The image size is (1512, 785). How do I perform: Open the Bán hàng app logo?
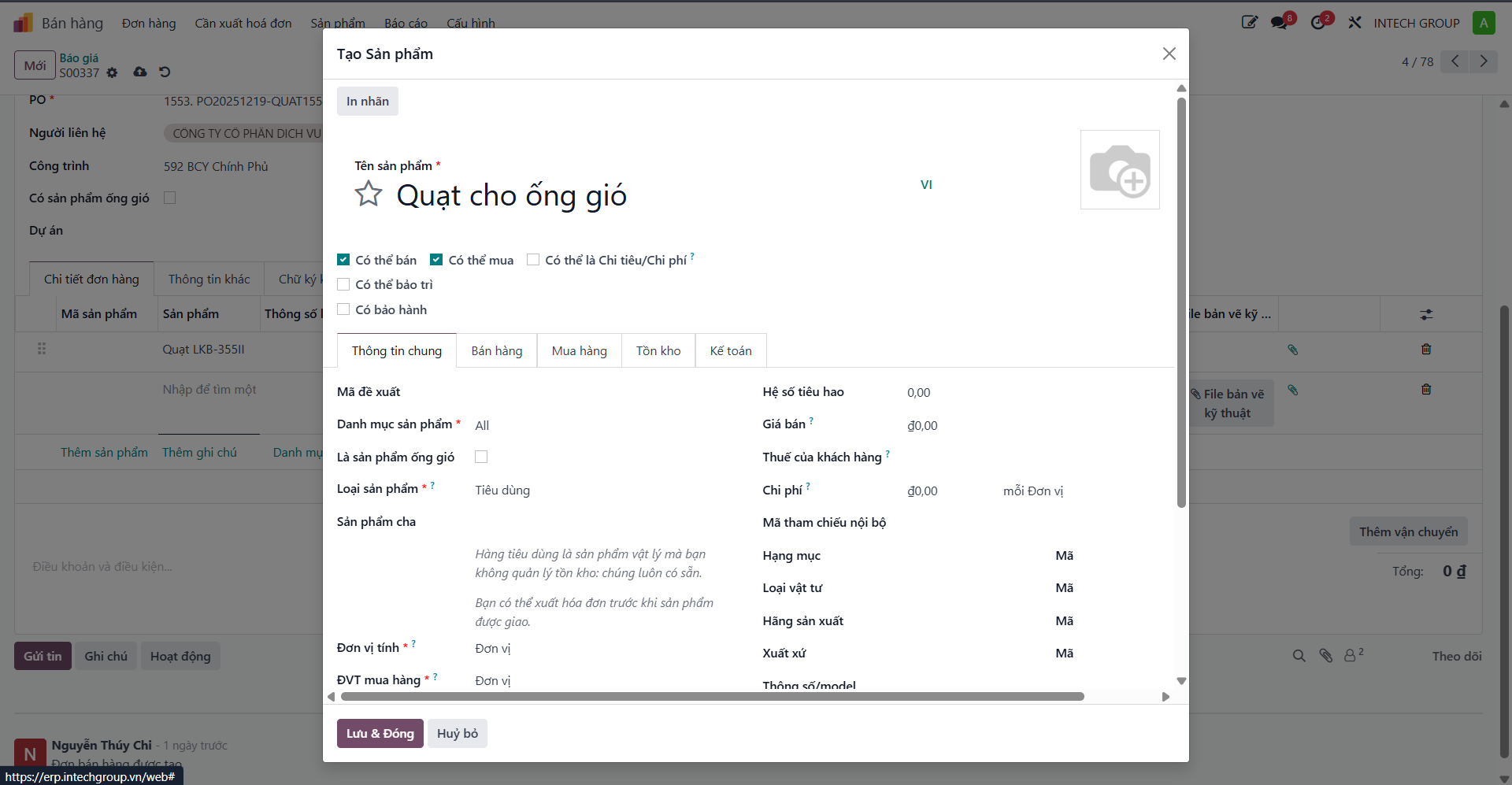point(23,23)
